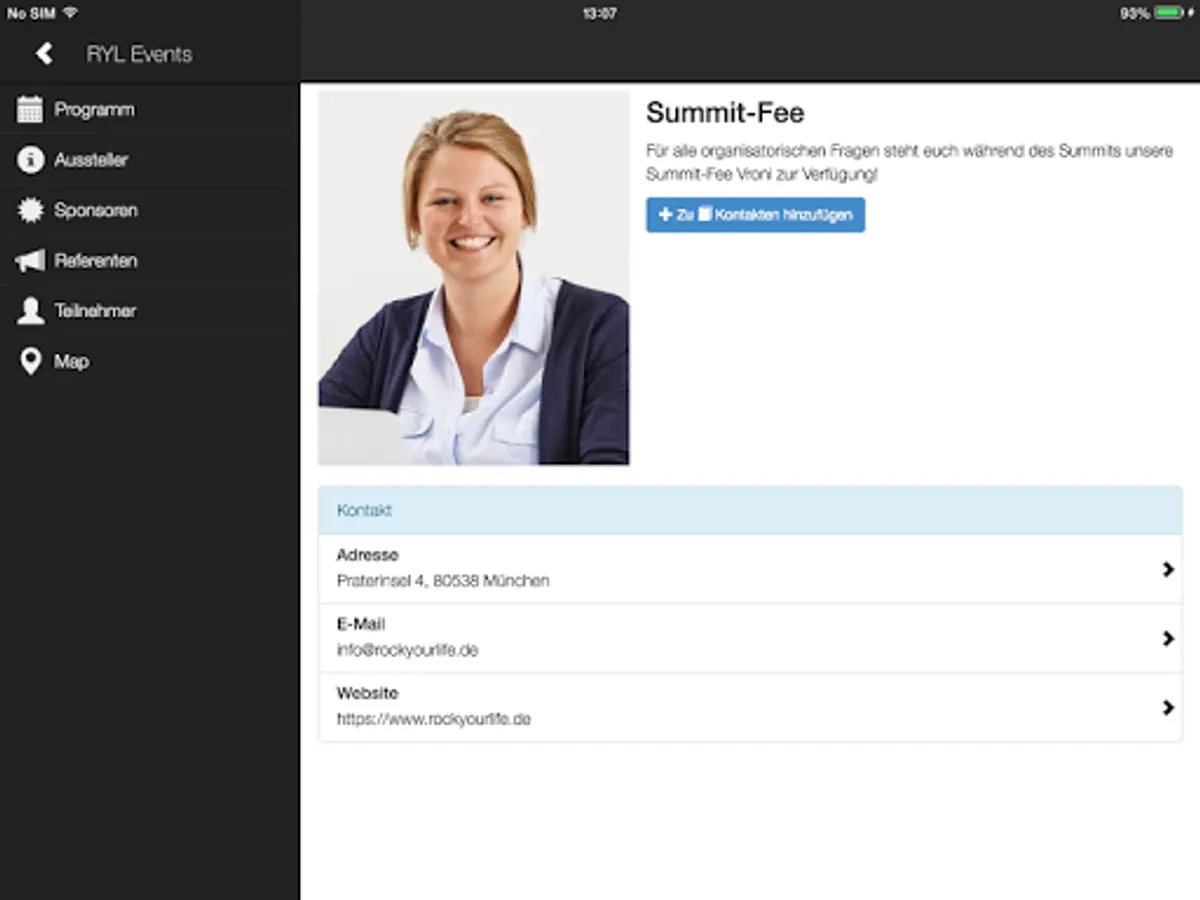This screenshot has height=900, width=1200.
Task: Select the Aussteller info icon
Action: (30, 160)
